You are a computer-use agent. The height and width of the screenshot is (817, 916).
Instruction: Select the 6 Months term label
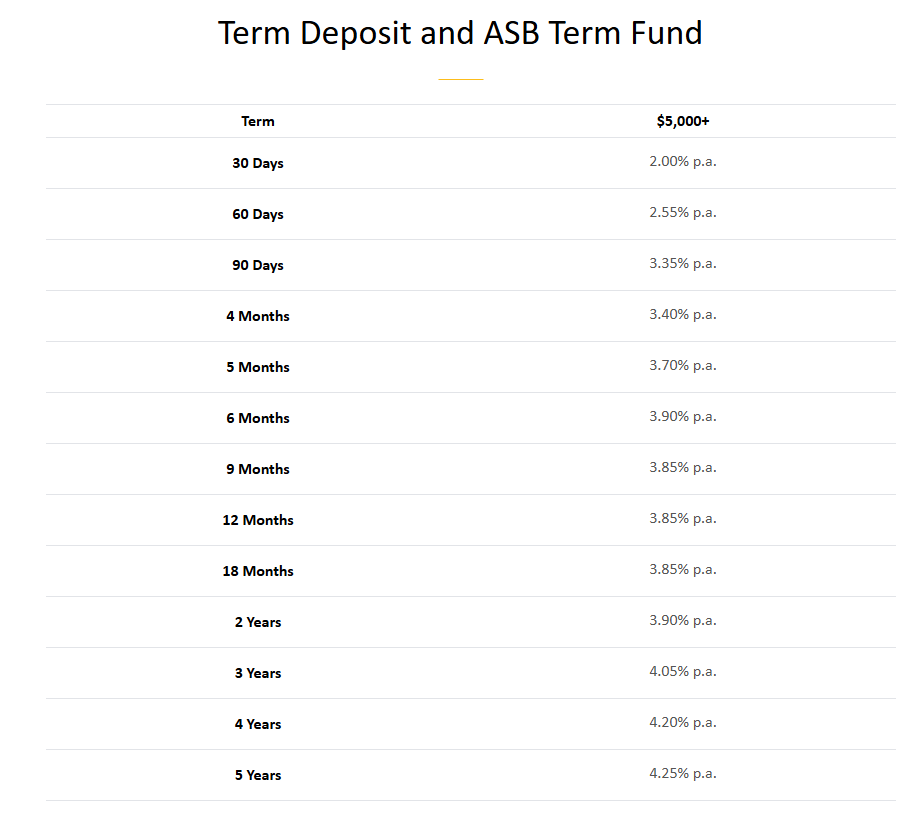click(258, 418)
